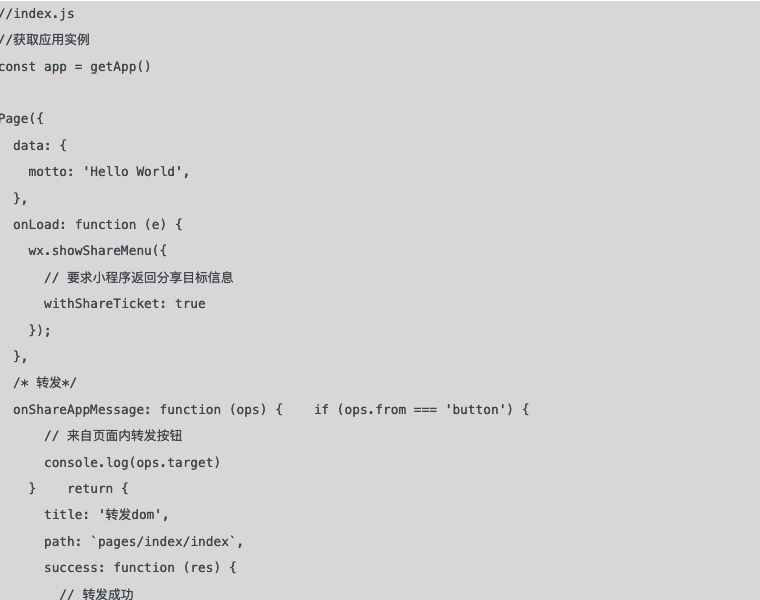The height and width of the screenshot is (600, 760).
Task: Click the withShareTicket property
Action: tap(102, 303)
